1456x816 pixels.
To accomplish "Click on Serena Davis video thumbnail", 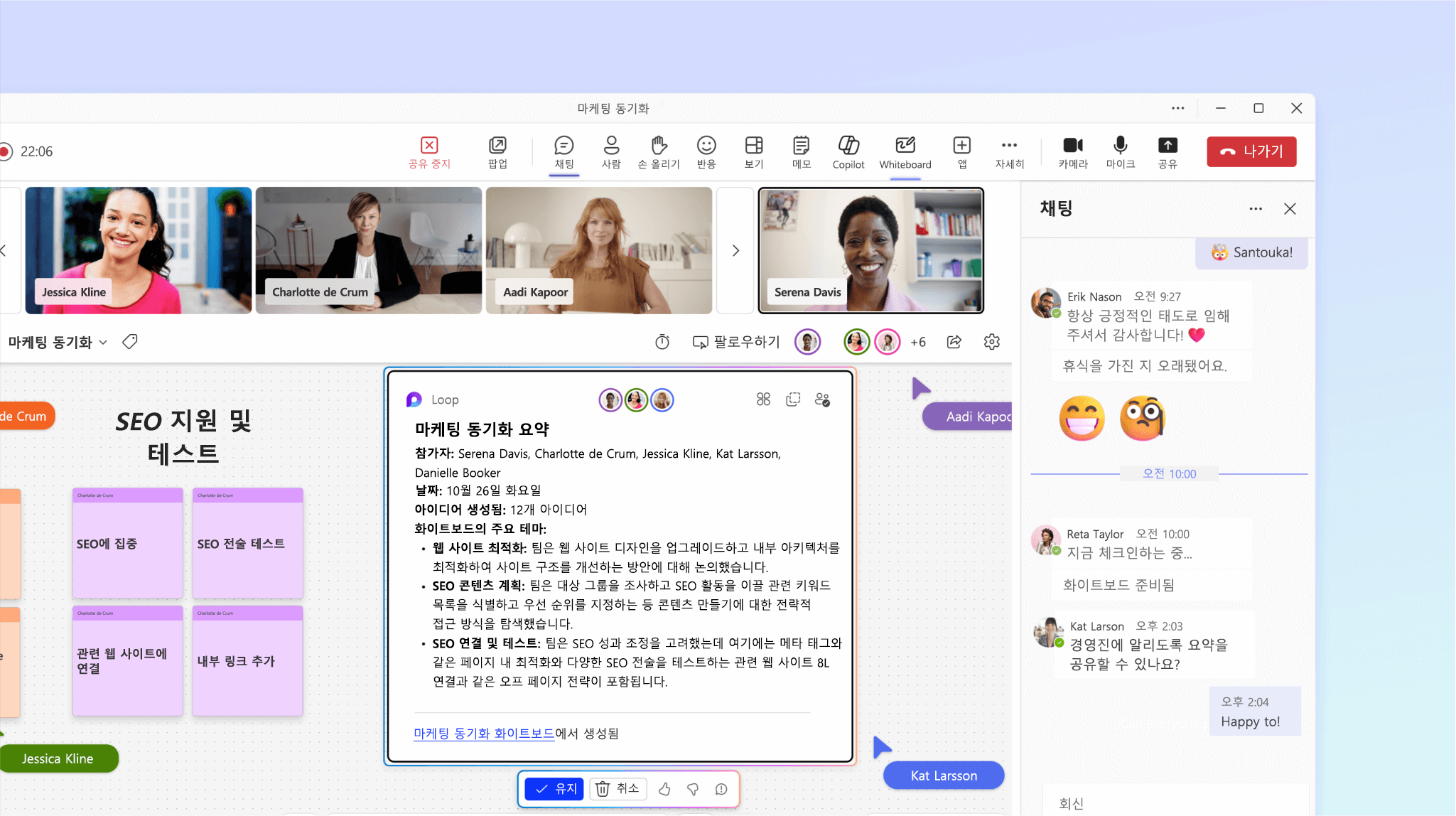I will pyautogui.click(x=869, y=249).
